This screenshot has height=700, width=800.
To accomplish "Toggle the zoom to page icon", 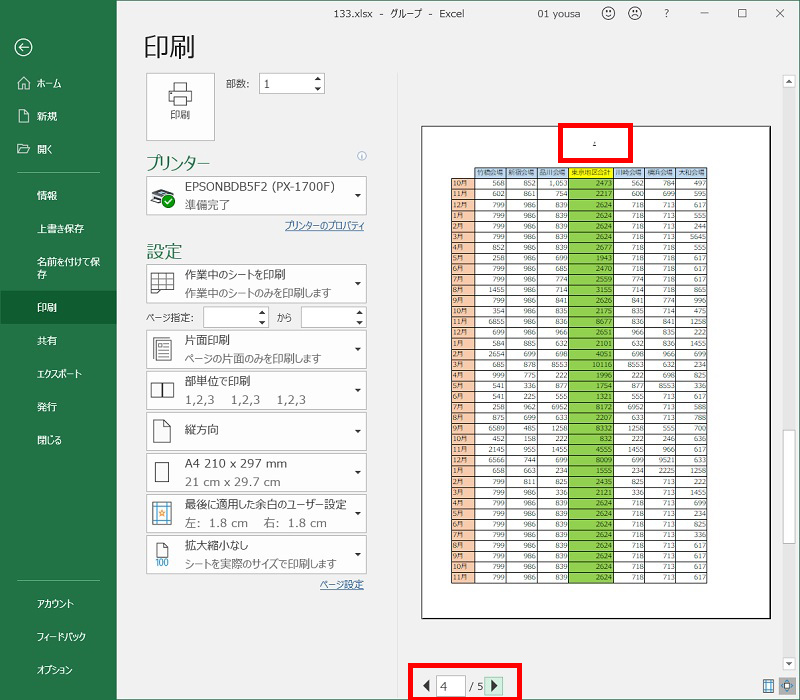I will 787,686.
